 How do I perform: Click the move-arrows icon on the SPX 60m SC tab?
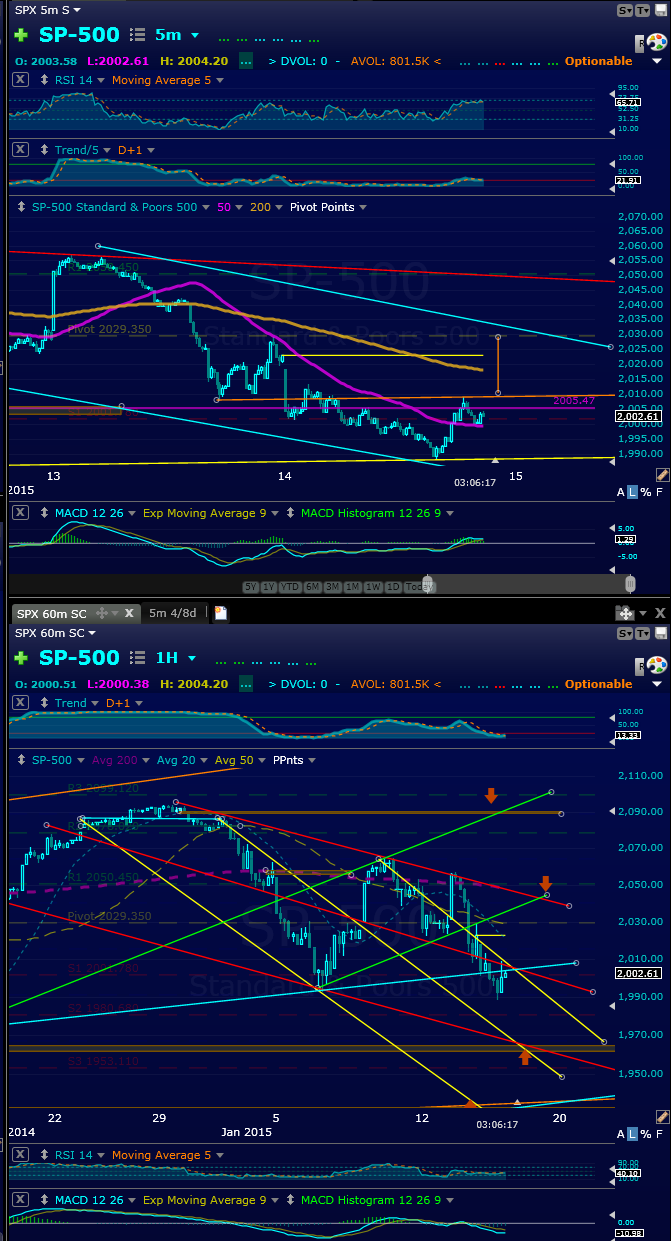click(x=100, y=613)
